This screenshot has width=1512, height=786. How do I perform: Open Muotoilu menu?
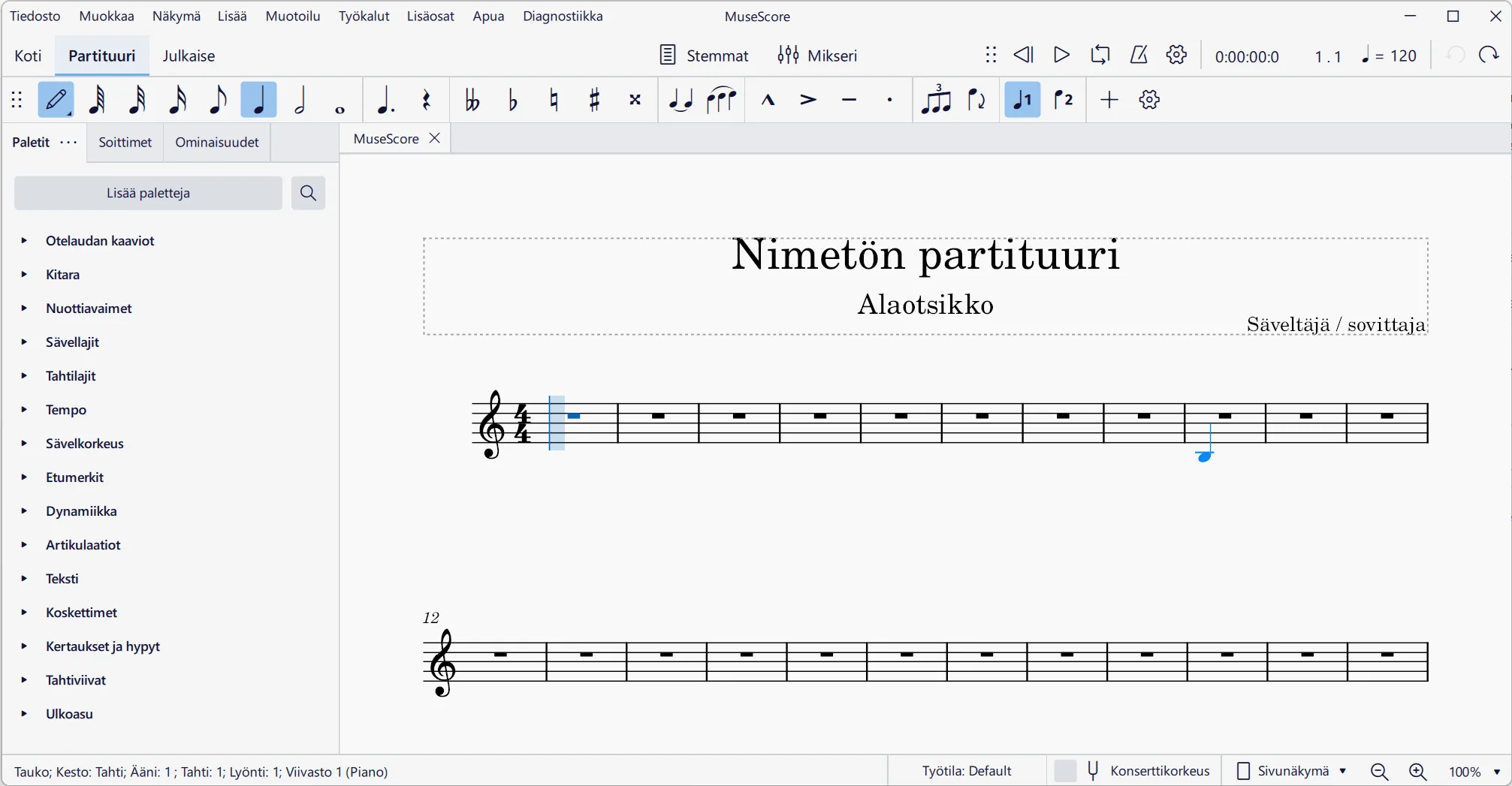293,16
